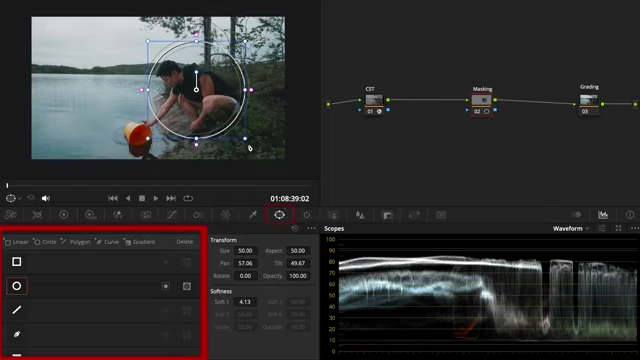The width and height of the screenshot is (640, 360).
Task: Edit the Opacity value 100.00
Action: [x=298, y=276]
